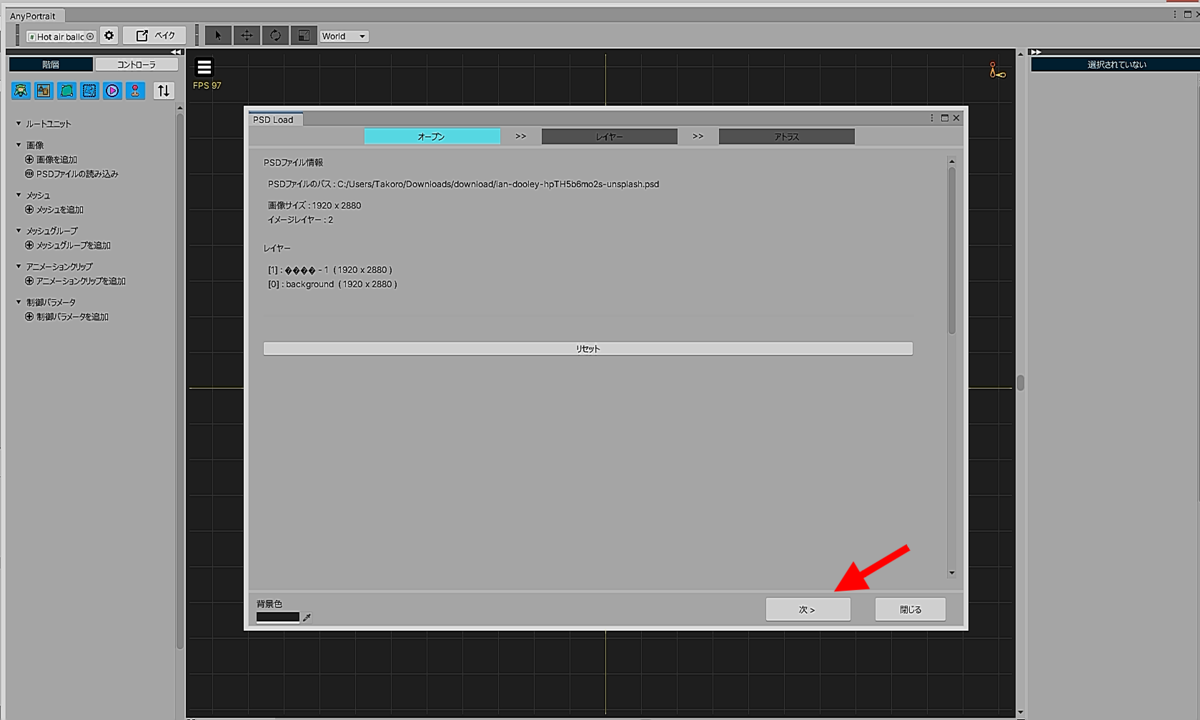The image size is (1200, 720).
Task: Click メッシュグループを追加 item
Action: coord(68,245)
